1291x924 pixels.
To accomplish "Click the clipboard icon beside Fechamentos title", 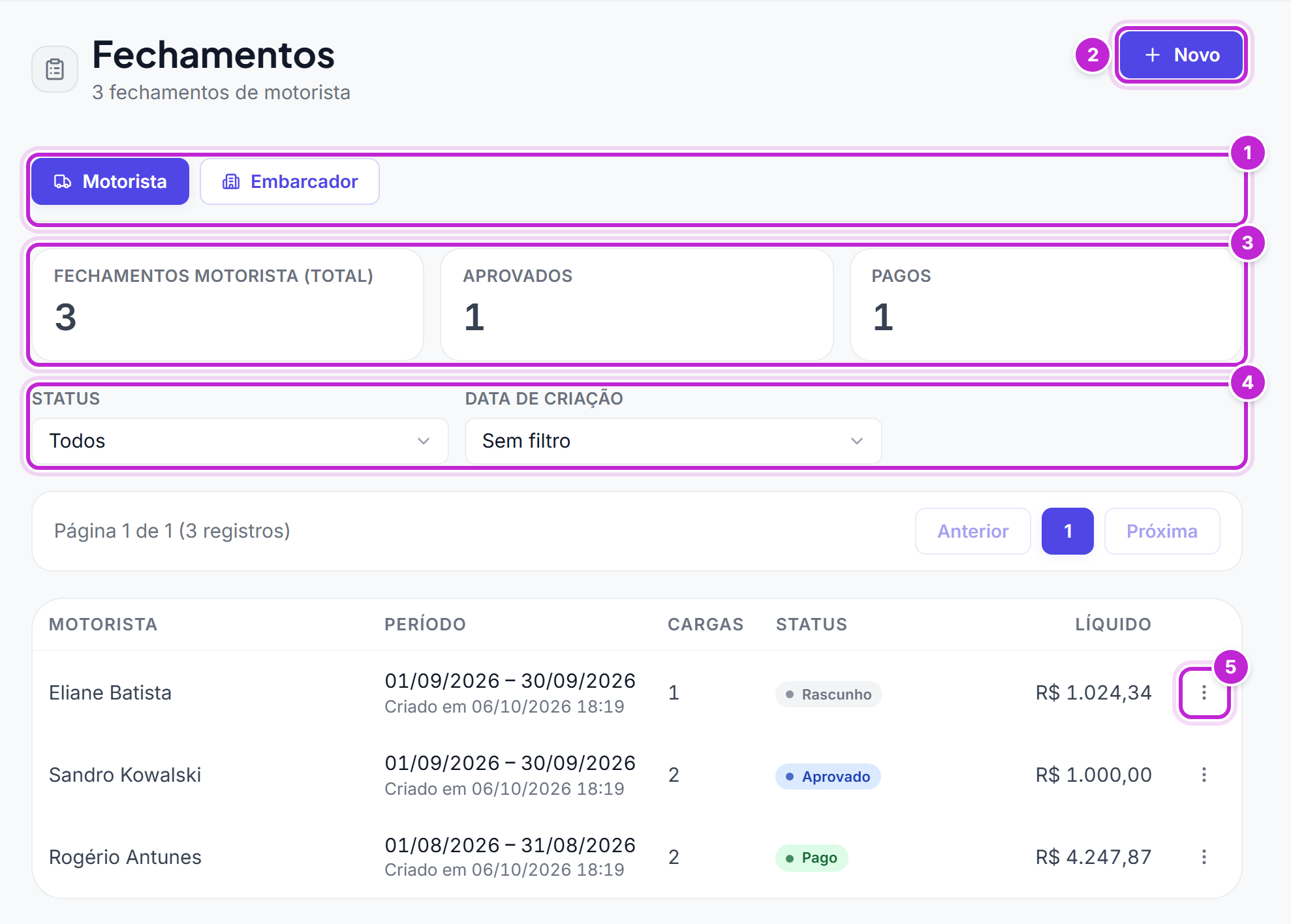I will (x=55, y=69).
